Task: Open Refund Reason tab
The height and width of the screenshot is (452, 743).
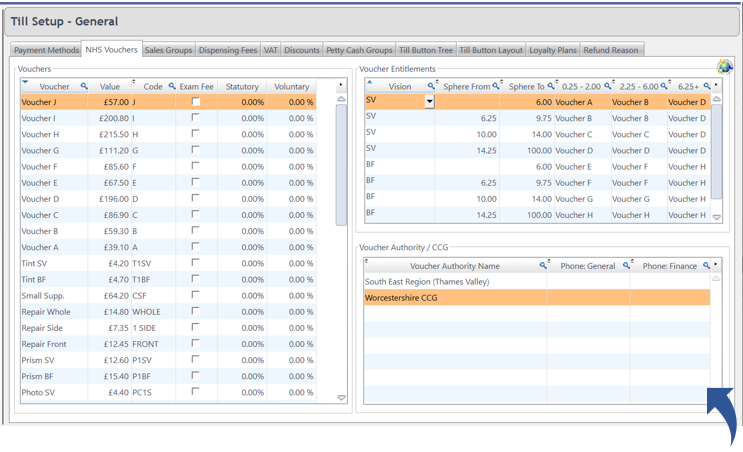Action: click(611, 50)
